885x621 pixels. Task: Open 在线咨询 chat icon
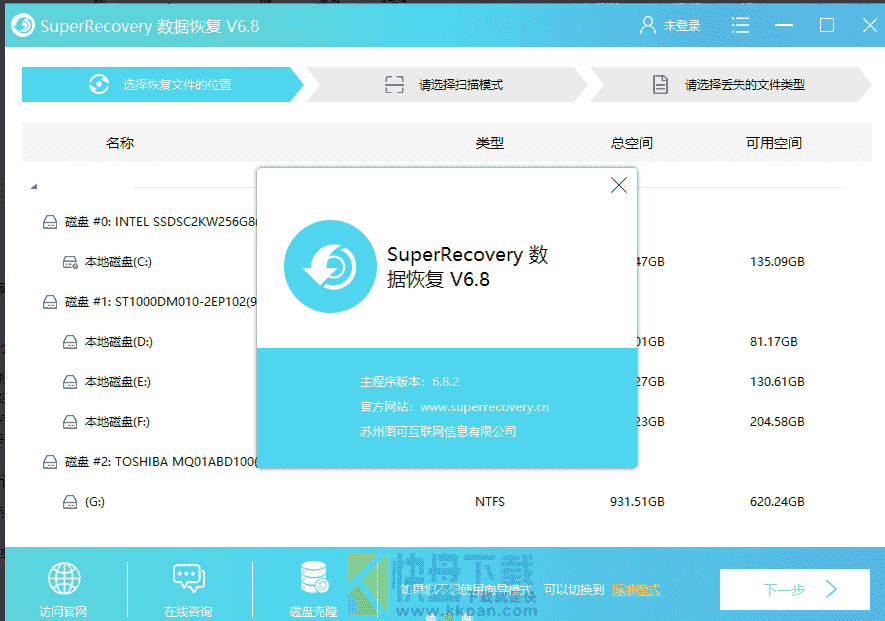[x=189, y=578]
